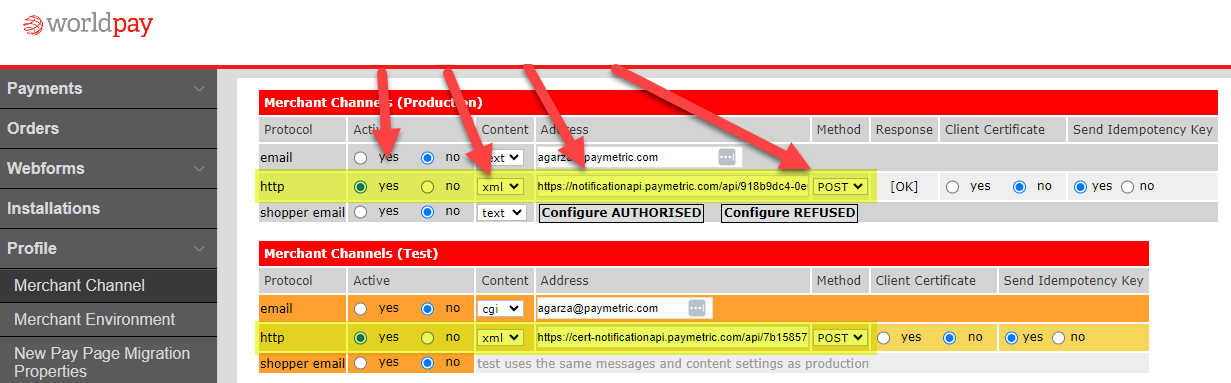Image resolution: width=1231 pixels, height=383 pixels.
Task: Enable idempotency key for test http
Action: [1012, 338]
